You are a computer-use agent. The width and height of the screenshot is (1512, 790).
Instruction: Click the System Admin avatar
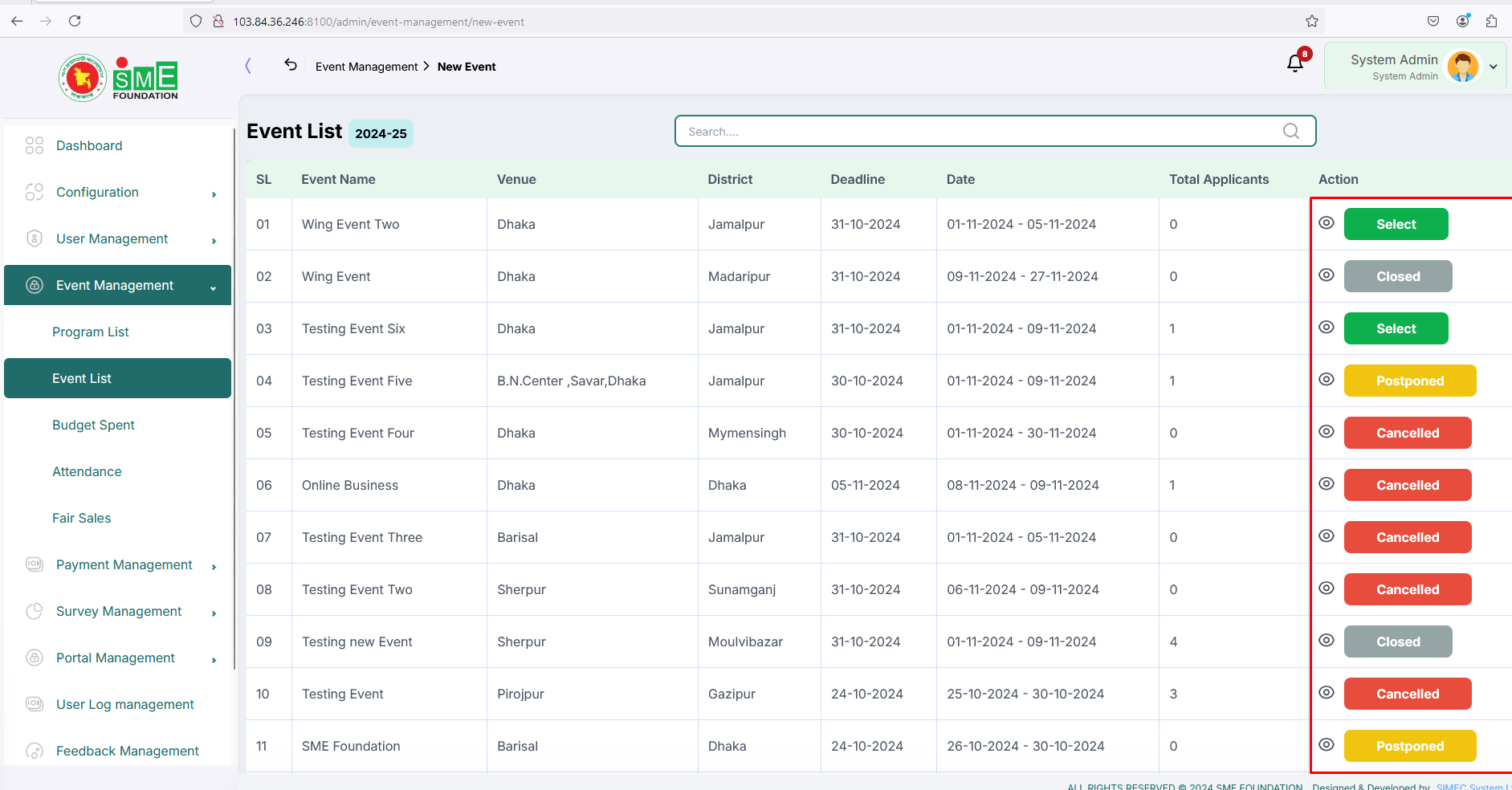click(1462, 67)
